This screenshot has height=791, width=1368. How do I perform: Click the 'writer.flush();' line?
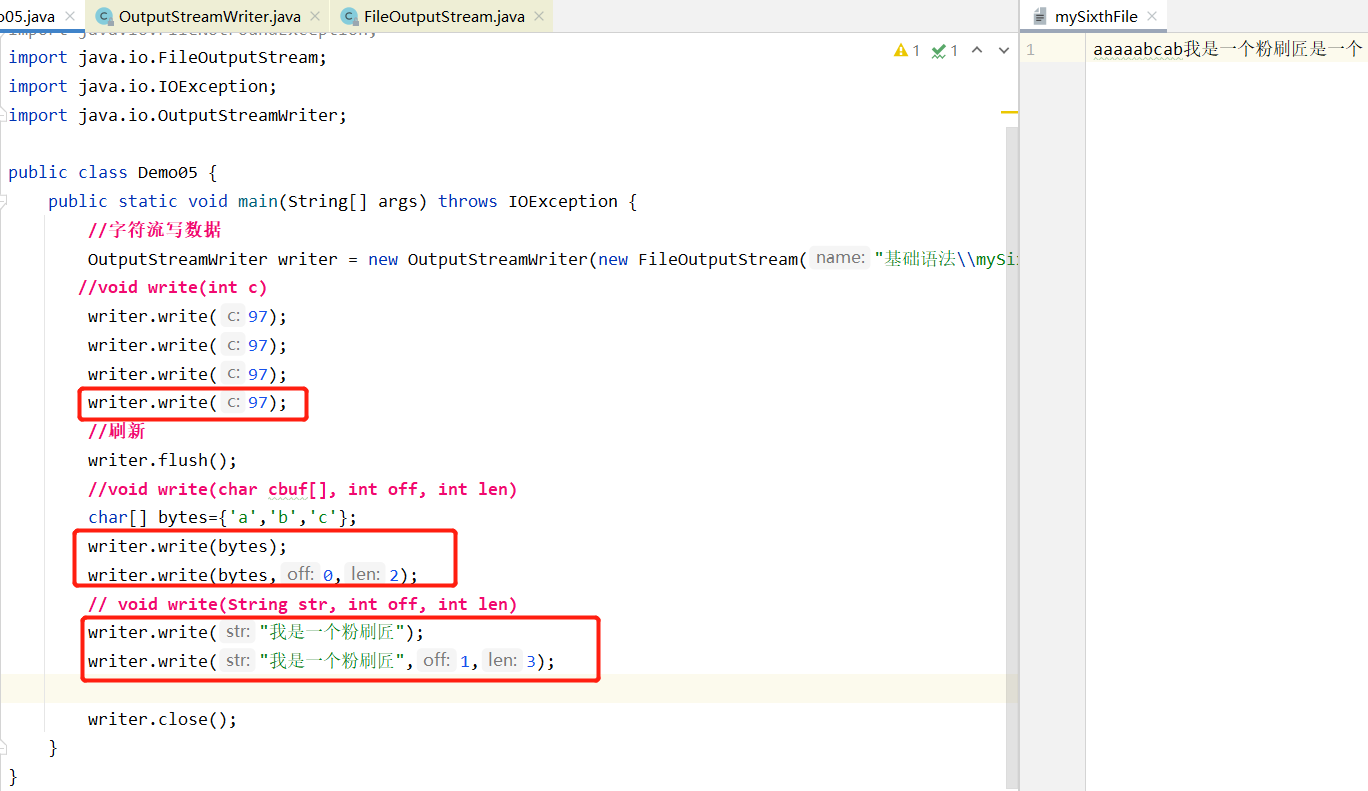(163, 460)
